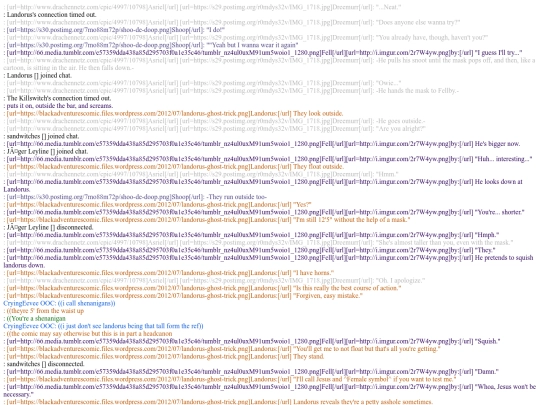Viewport: 540px width, 405px height.
Task: Select Asriel's message "Hmm."
Action: (387, 174)
